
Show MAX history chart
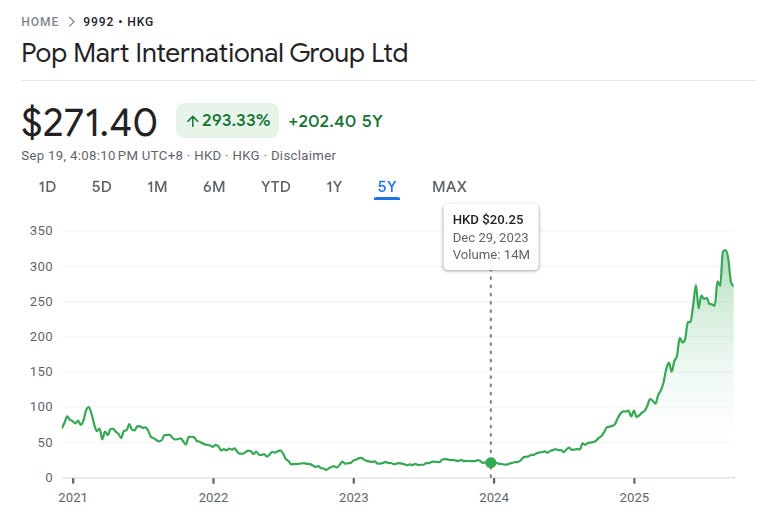[449, 187]
